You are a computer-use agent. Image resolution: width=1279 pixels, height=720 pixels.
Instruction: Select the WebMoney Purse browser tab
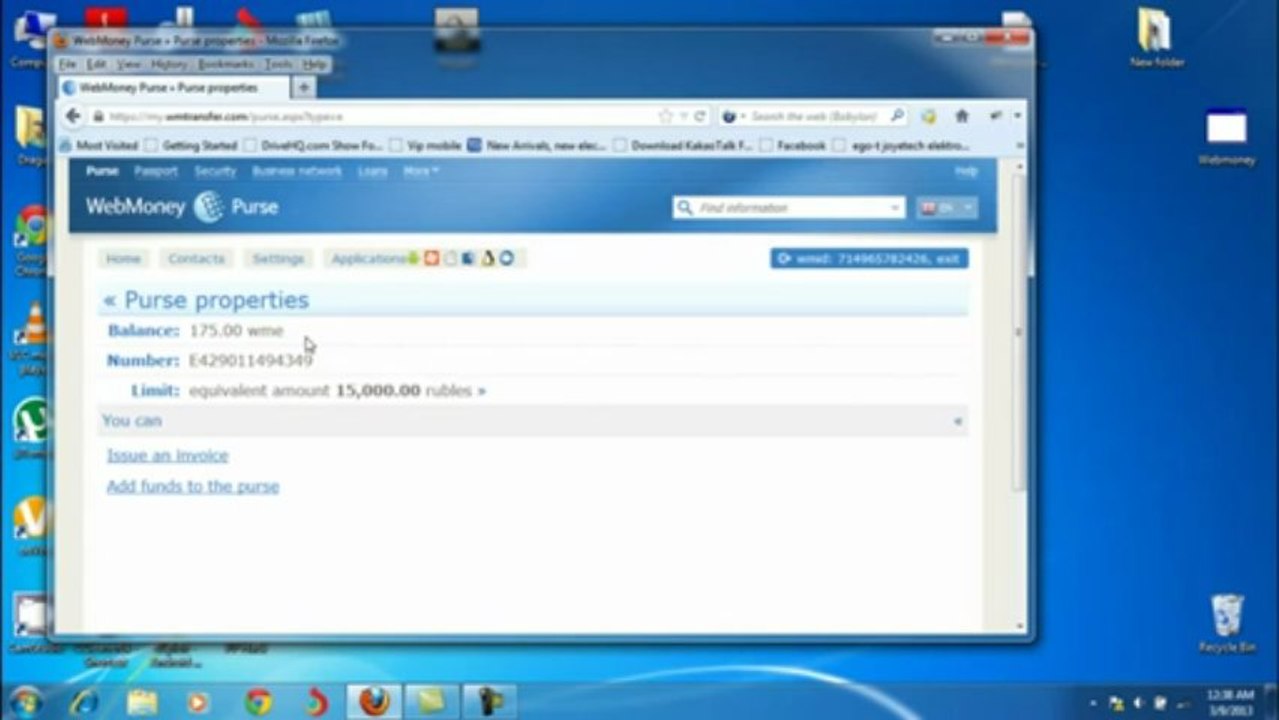174,88
